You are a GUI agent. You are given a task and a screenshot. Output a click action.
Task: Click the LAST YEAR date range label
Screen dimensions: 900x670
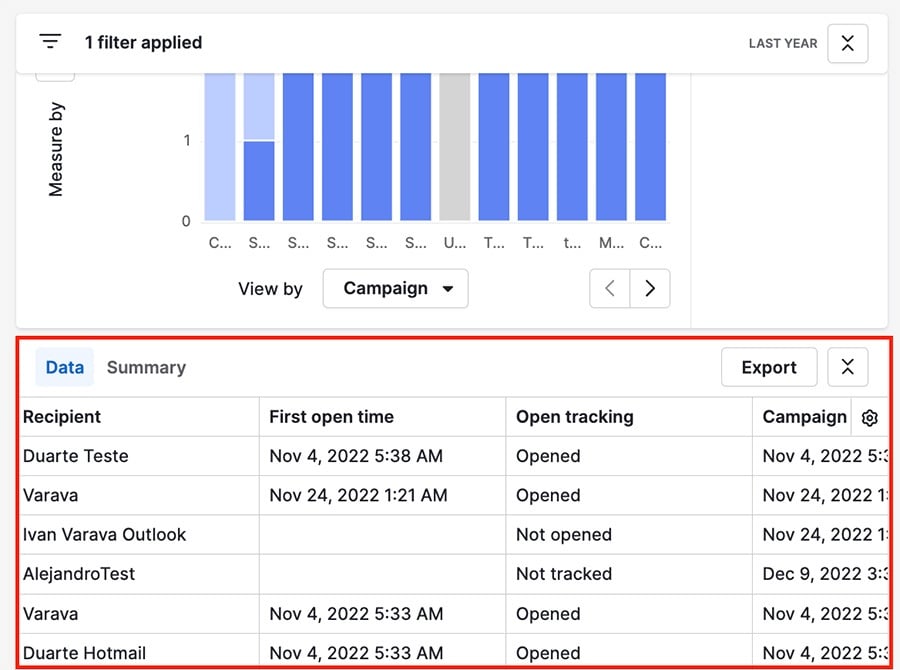pos(782,43)
